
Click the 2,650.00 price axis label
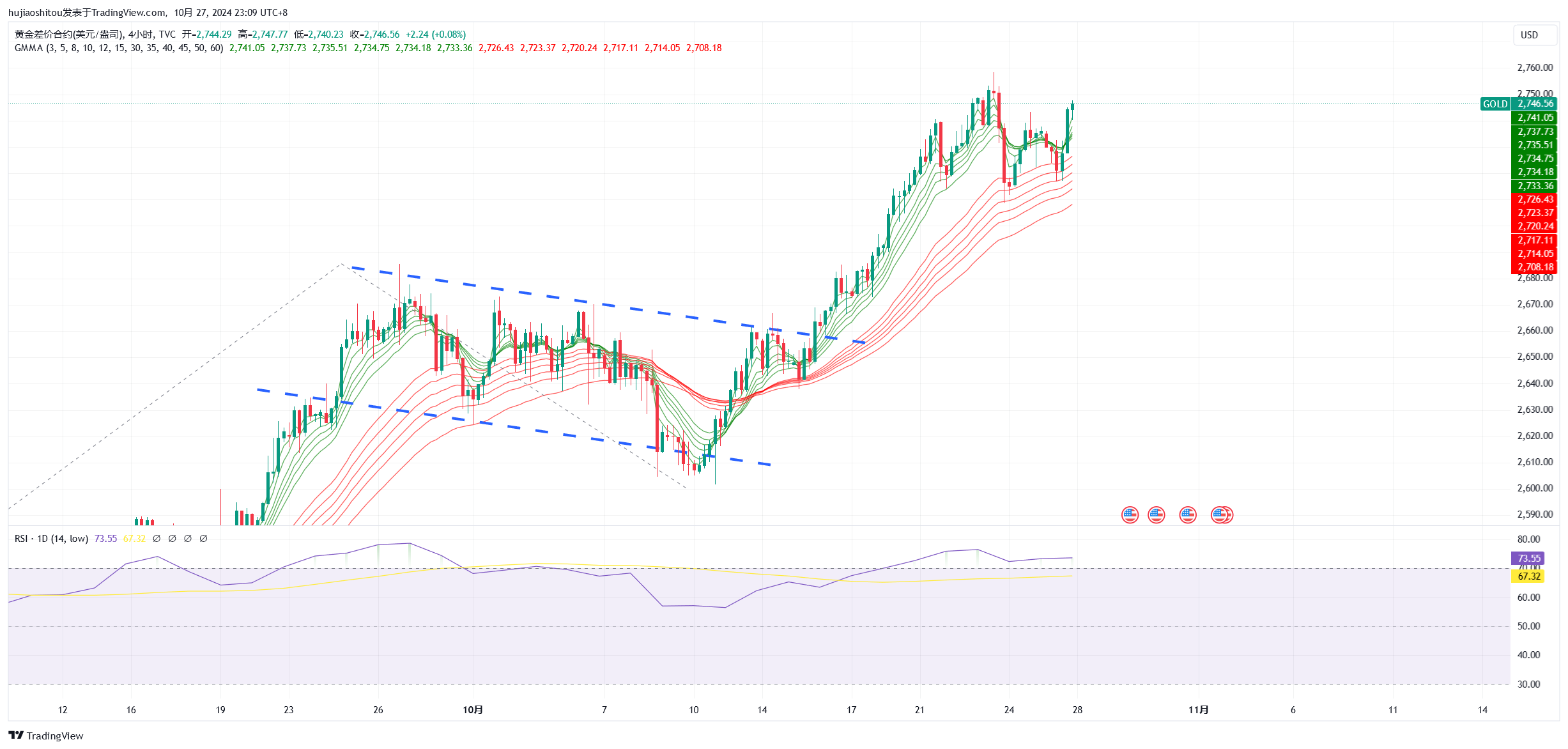1535,357
